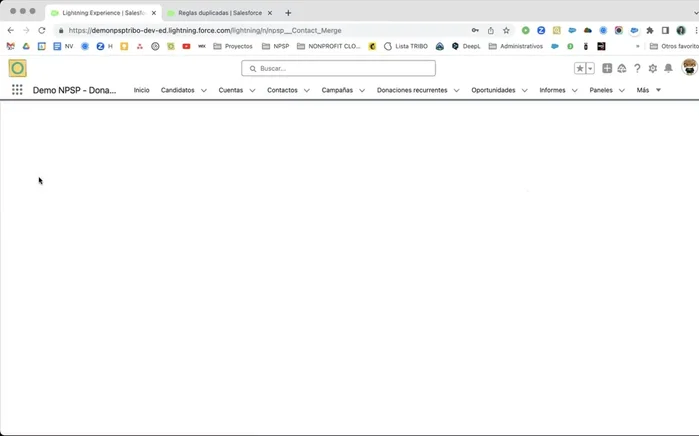Expand the Candidatos tab chevron

(204, 90)
